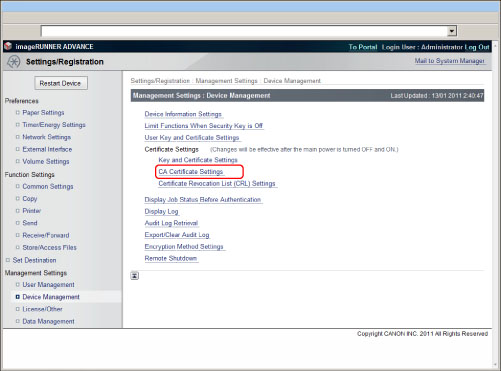Click the Certificate Settings heading text
The width and height of the screenshot is (501, 371).
[x=172, y=149]
